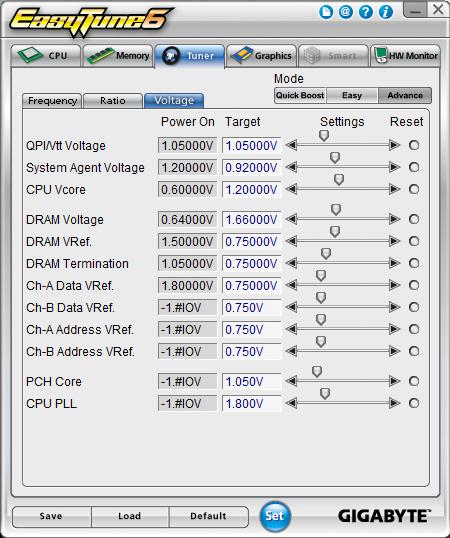
Task: Select reset radio for Ch-A Data VRef.
Action: coord(414,285)
